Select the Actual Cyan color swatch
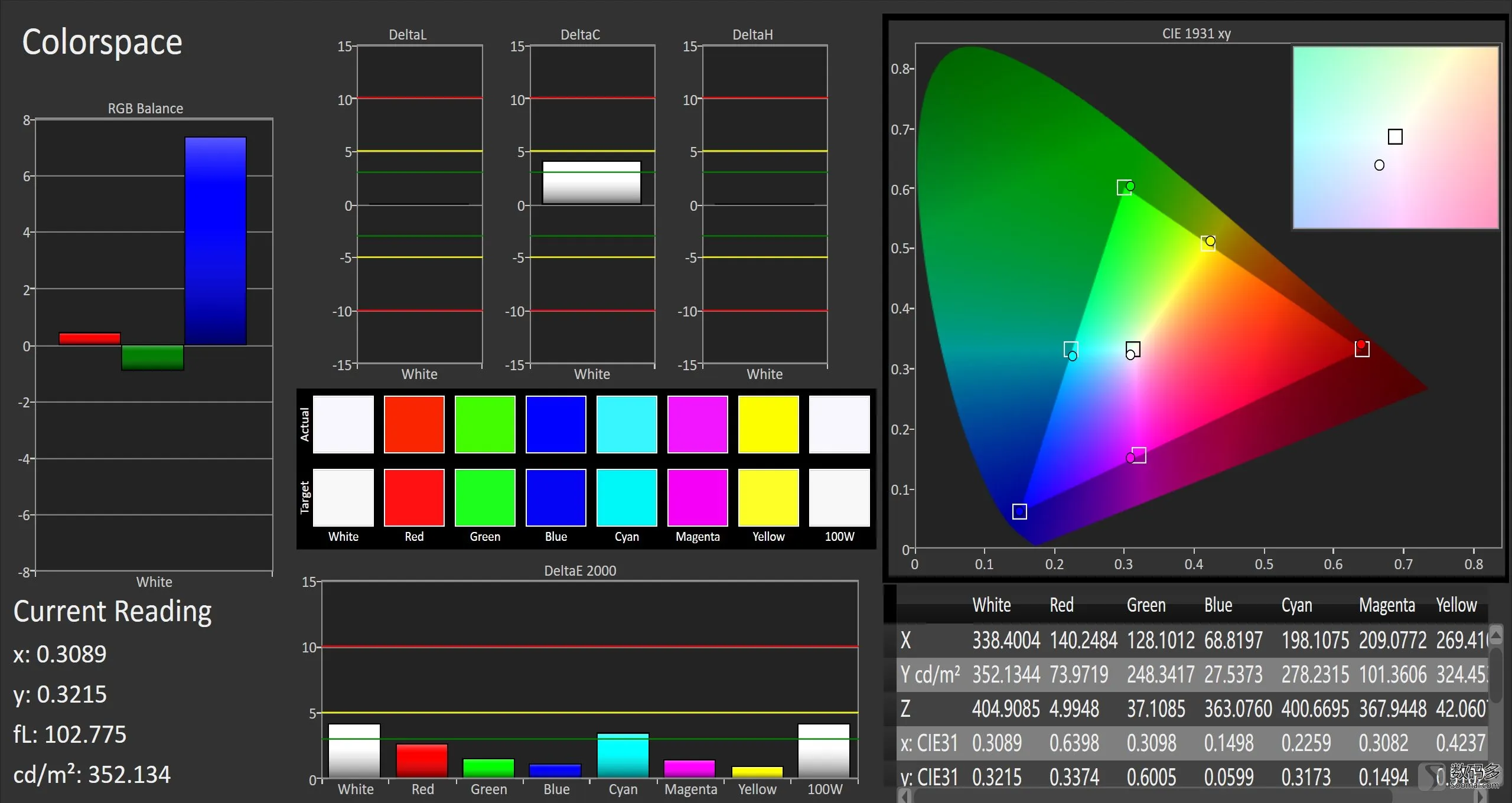The image size is (1512, 803). click(x=627, y=425)
